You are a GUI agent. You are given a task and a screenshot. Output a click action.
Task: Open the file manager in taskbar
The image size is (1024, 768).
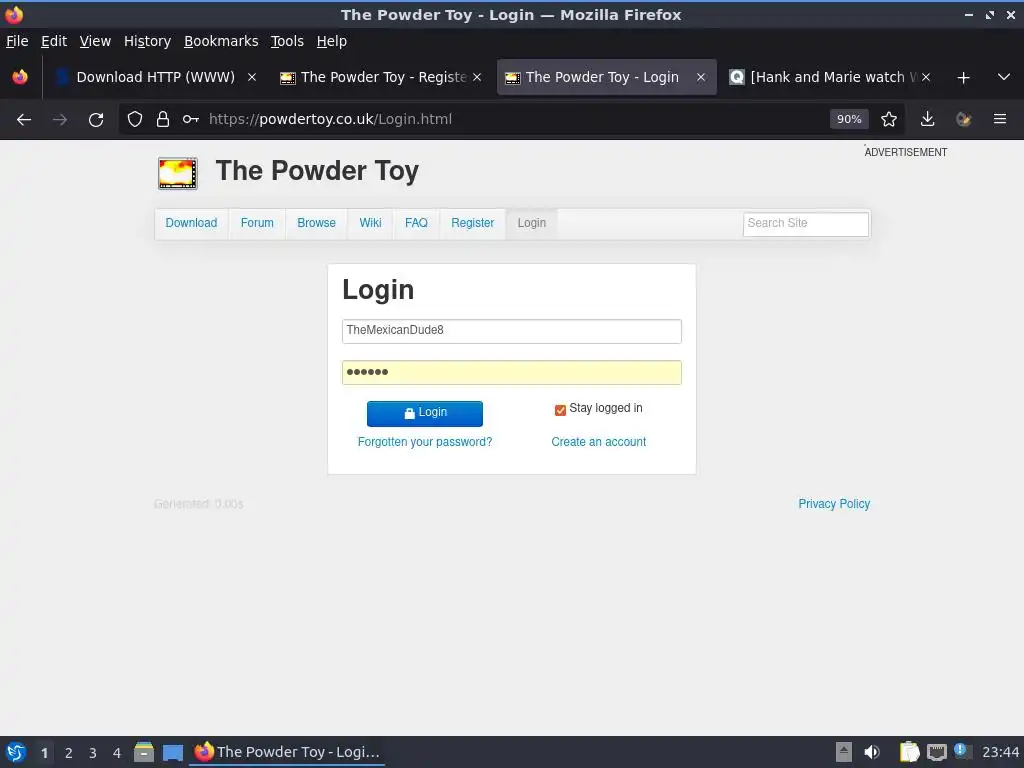click(x=144, y=752)
